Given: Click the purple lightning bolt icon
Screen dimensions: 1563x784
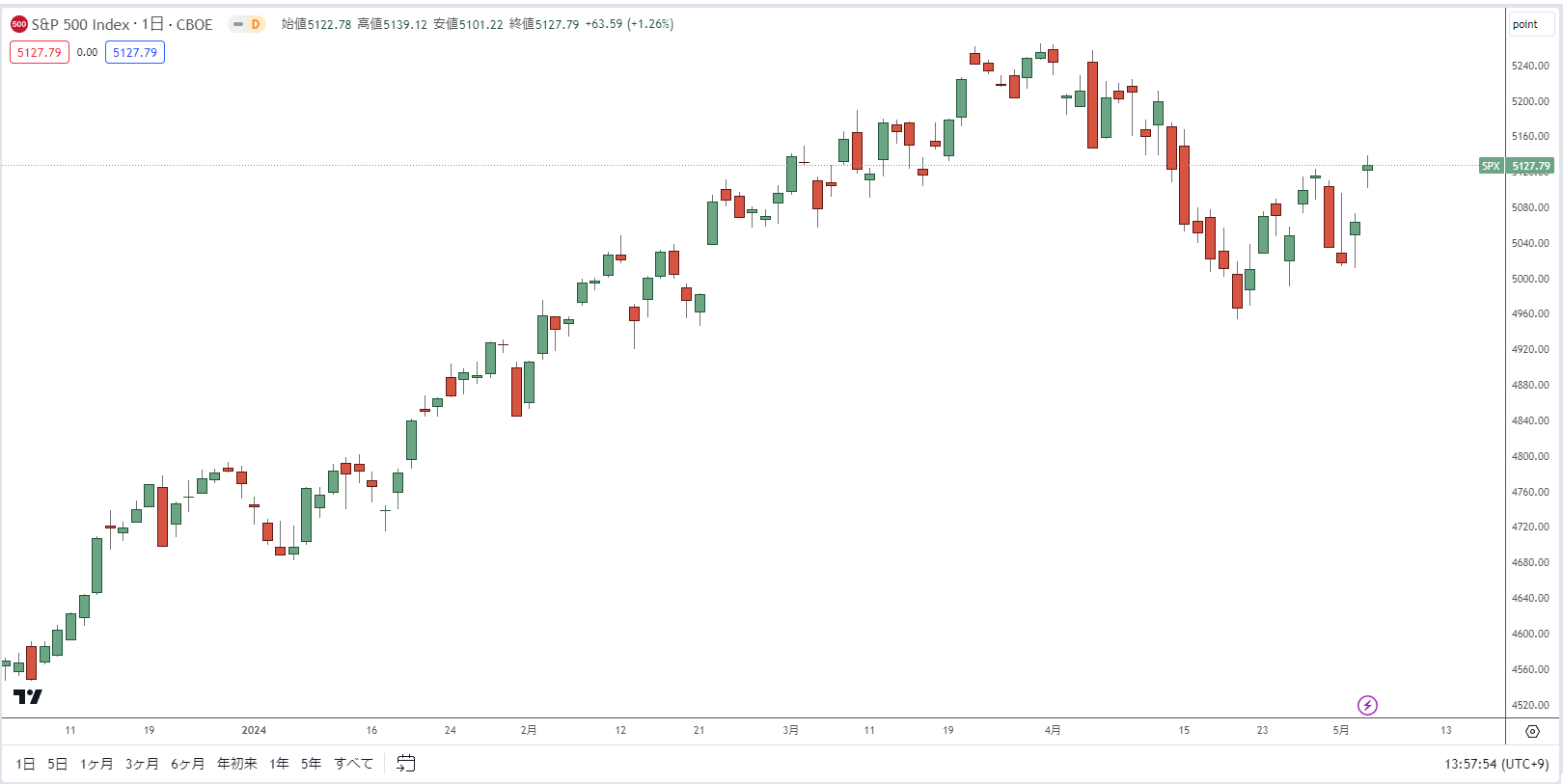Looking at the screenshot, I should pos(1367,705).
